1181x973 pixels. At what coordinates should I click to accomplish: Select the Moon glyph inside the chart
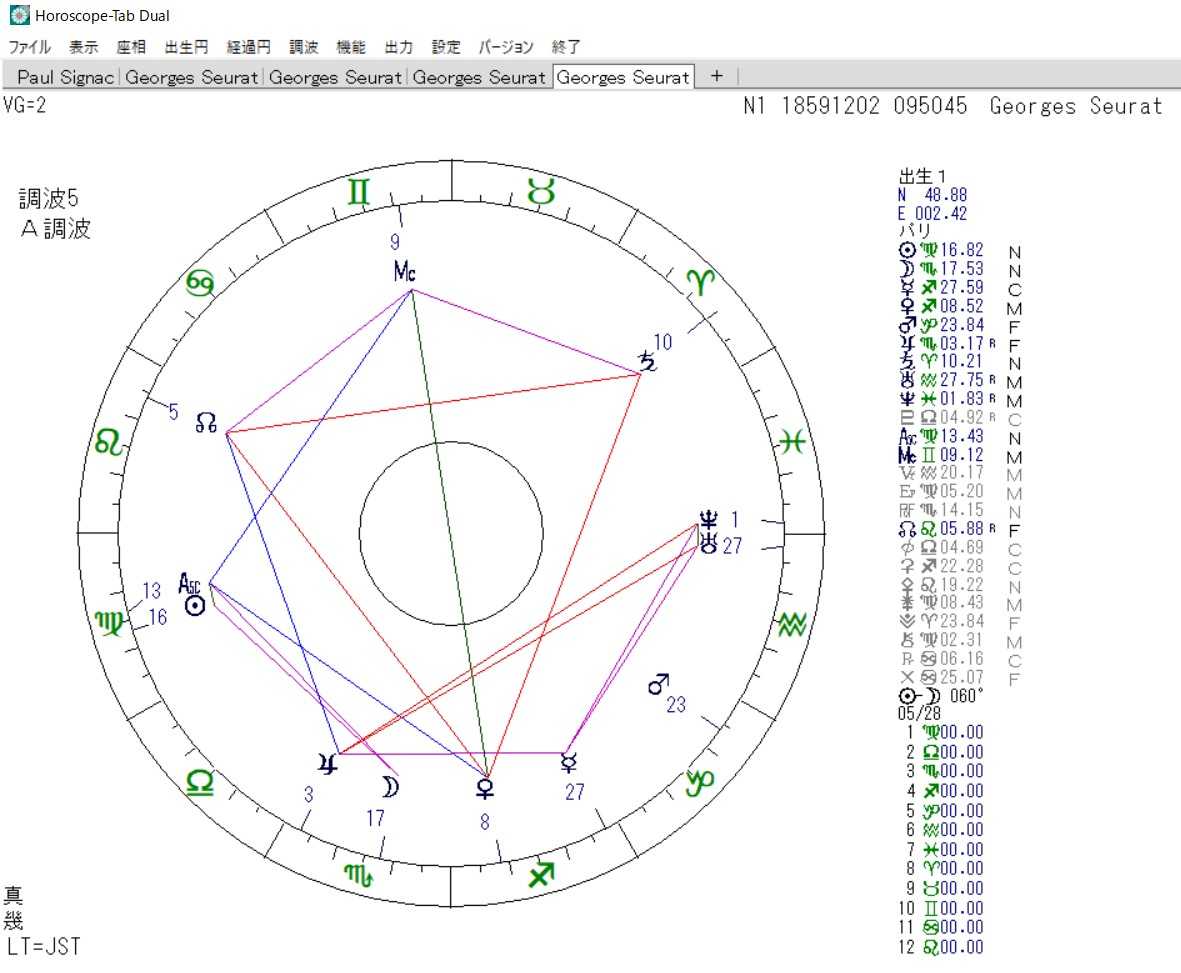(390, 787)
